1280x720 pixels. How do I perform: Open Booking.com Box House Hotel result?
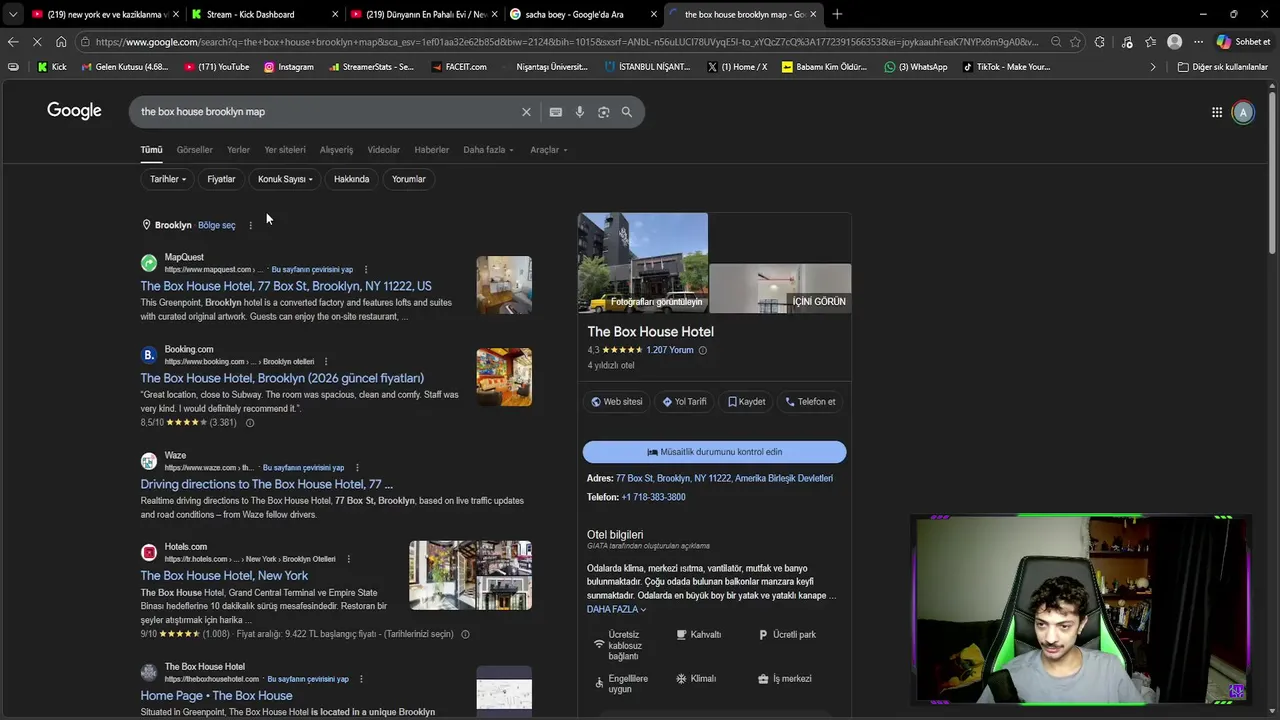282,378
